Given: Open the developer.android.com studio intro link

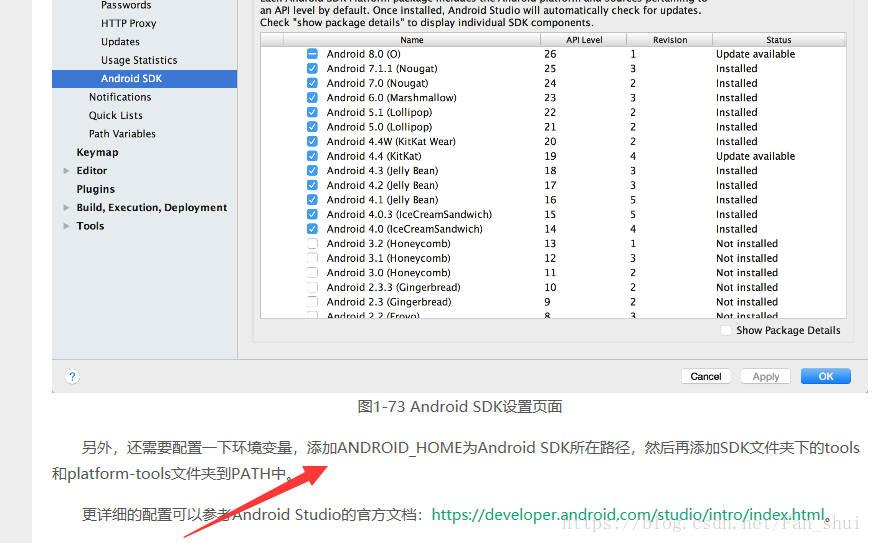Looking at the screenshot, I should point(627,514).
